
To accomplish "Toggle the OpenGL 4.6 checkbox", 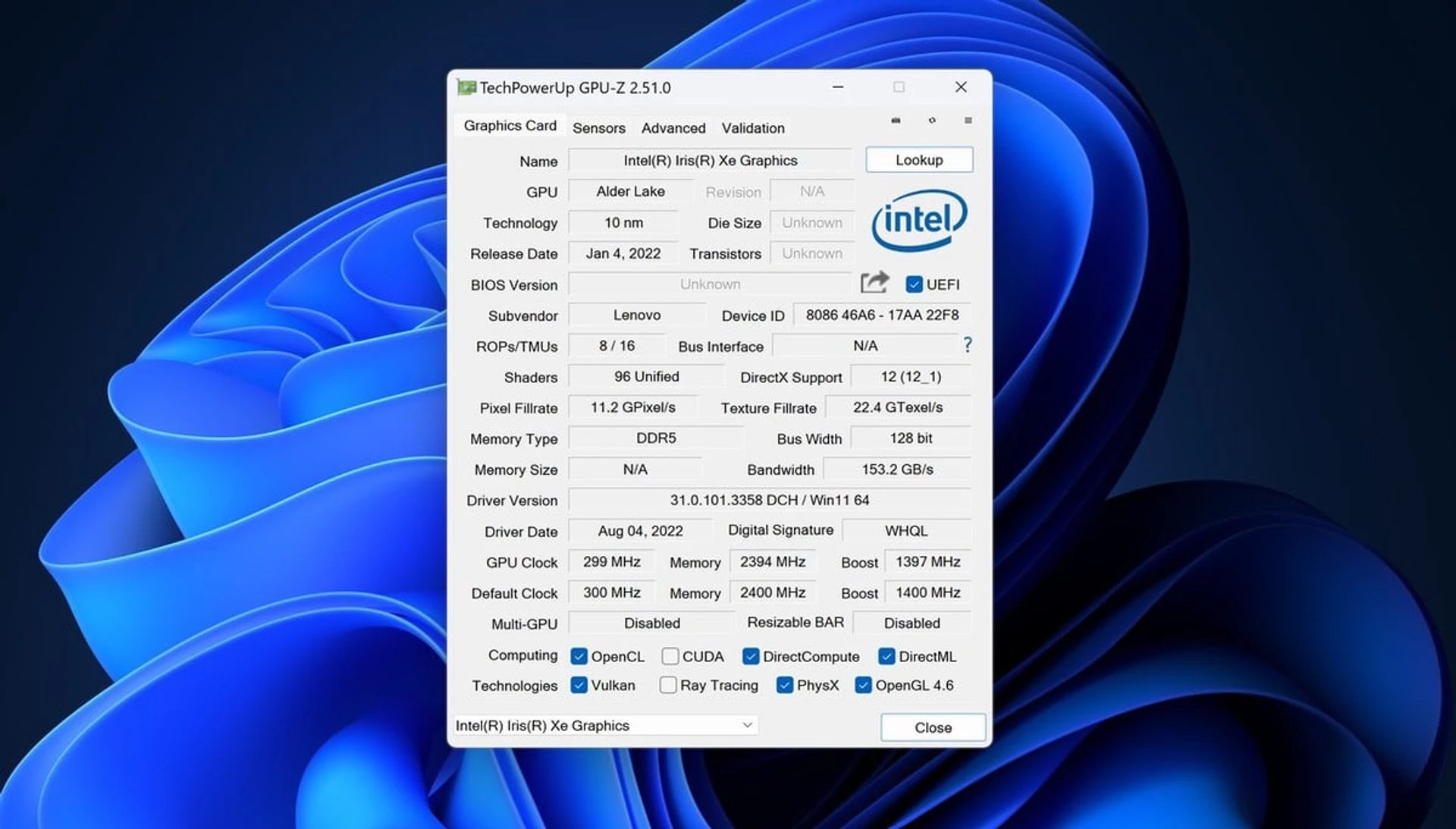I will [863, 685].
